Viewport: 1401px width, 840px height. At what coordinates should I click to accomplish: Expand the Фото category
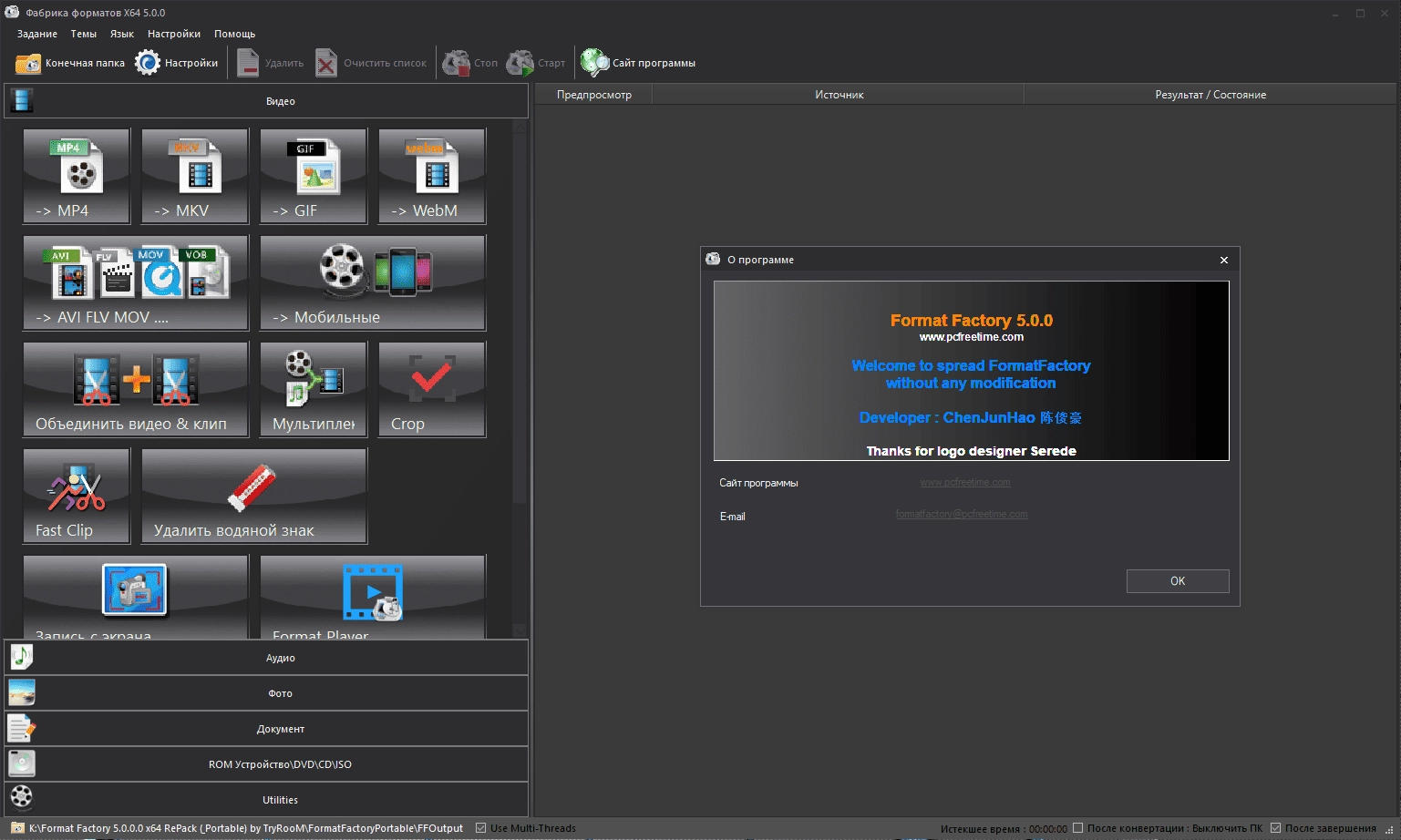click(266, 693)
